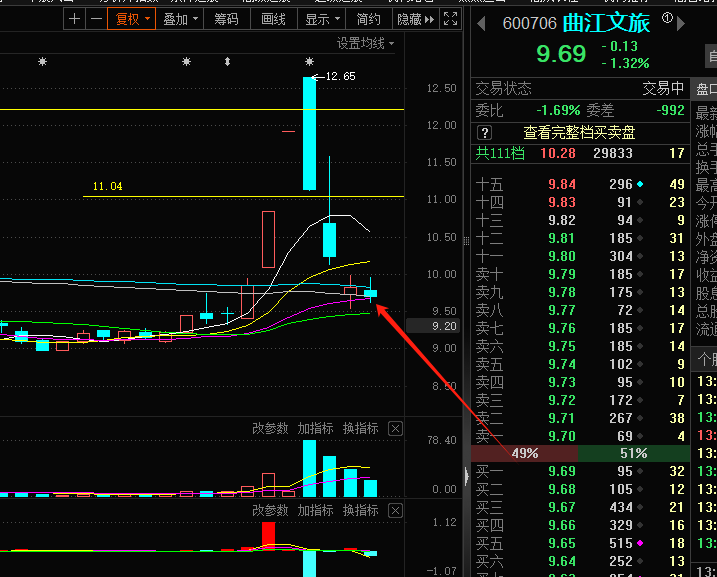Click 共111档 label
717x577 pixels.
tap(500, 153)
